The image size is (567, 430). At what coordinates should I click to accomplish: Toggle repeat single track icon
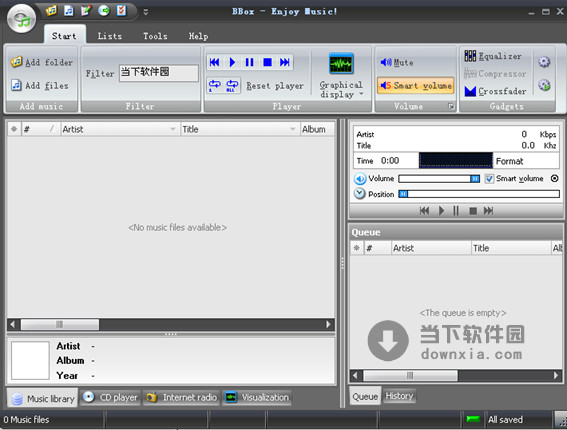[x=215, y=85]
